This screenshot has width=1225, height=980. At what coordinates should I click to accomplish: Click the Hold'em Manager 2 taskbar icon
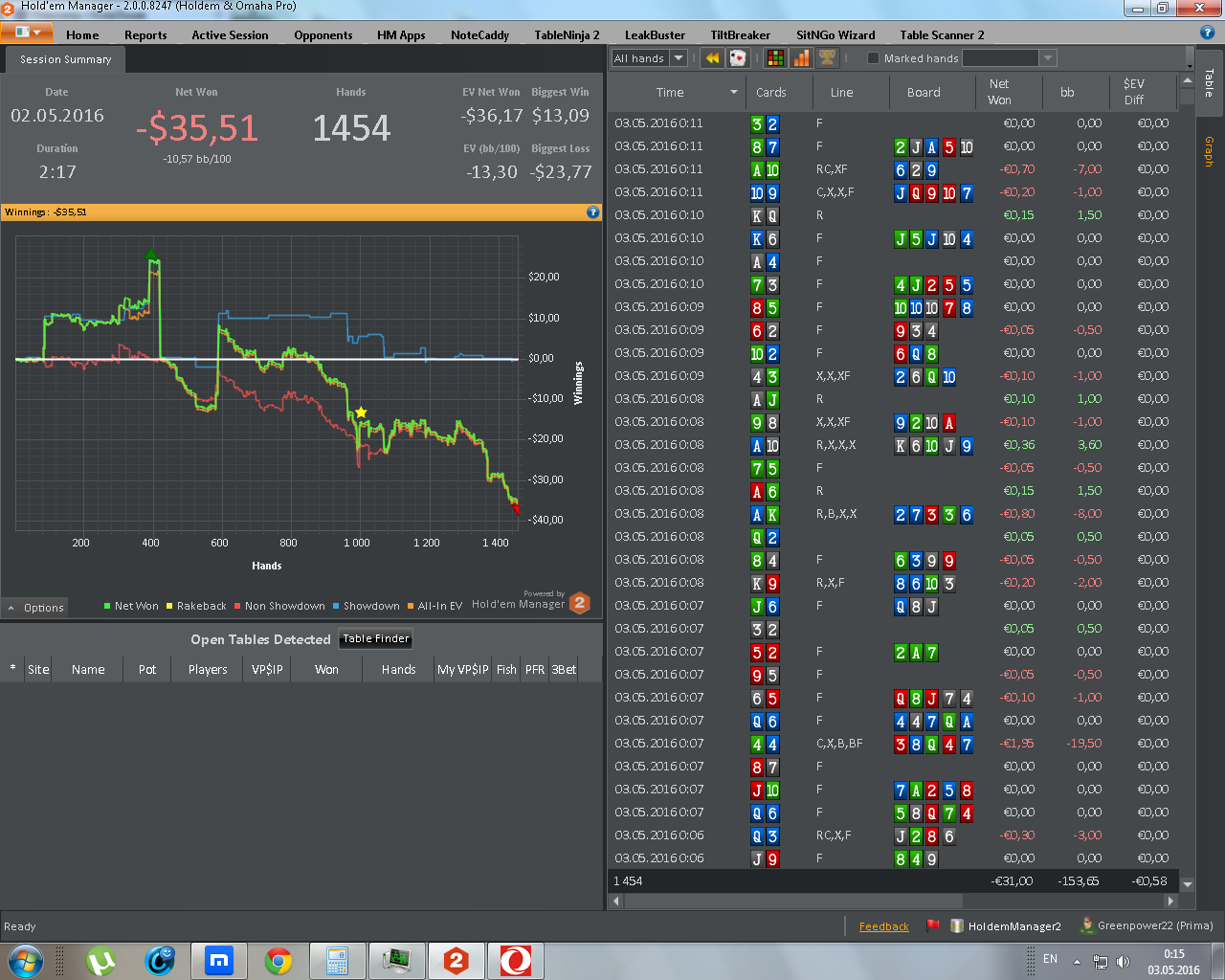click(x=457, y=961)
